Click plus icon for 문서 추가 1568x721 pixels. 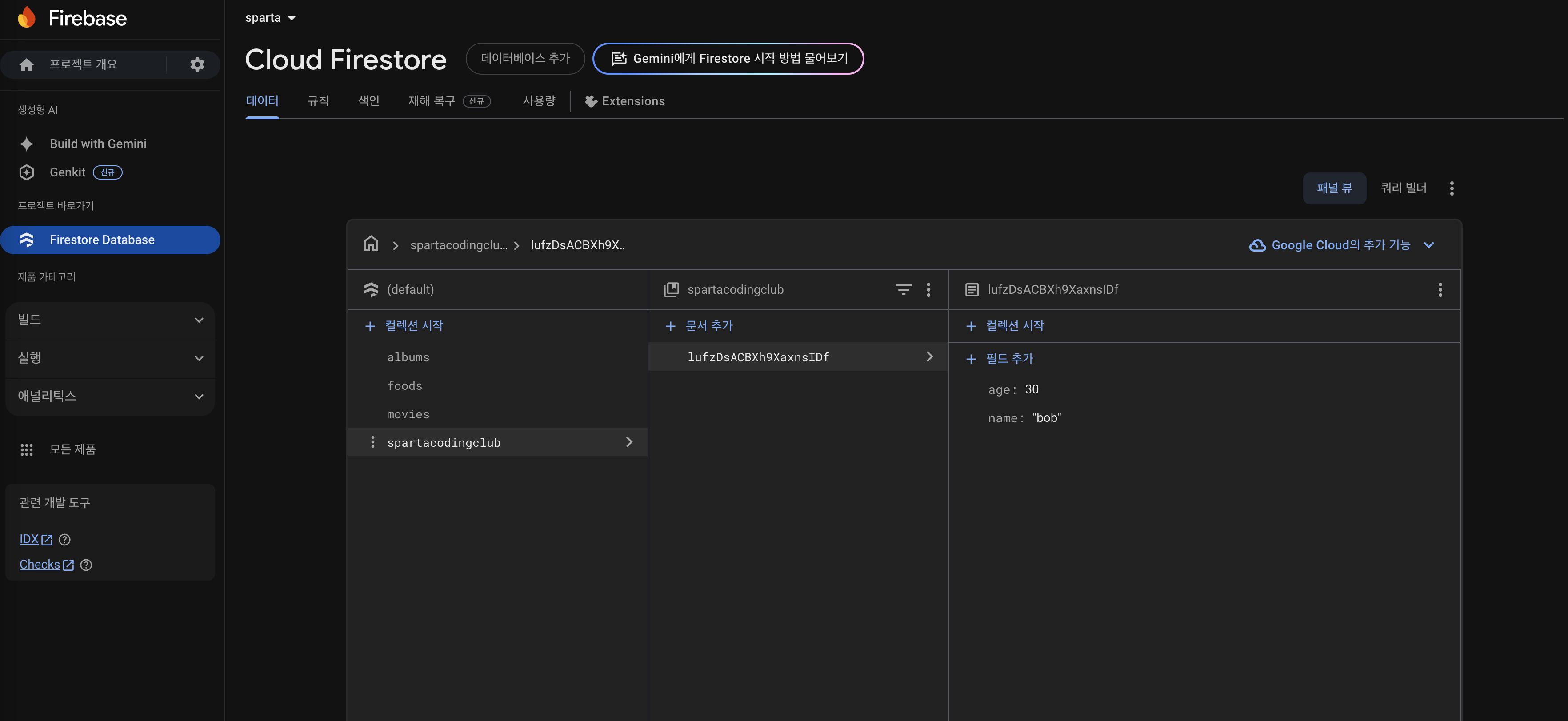[670, 326]
